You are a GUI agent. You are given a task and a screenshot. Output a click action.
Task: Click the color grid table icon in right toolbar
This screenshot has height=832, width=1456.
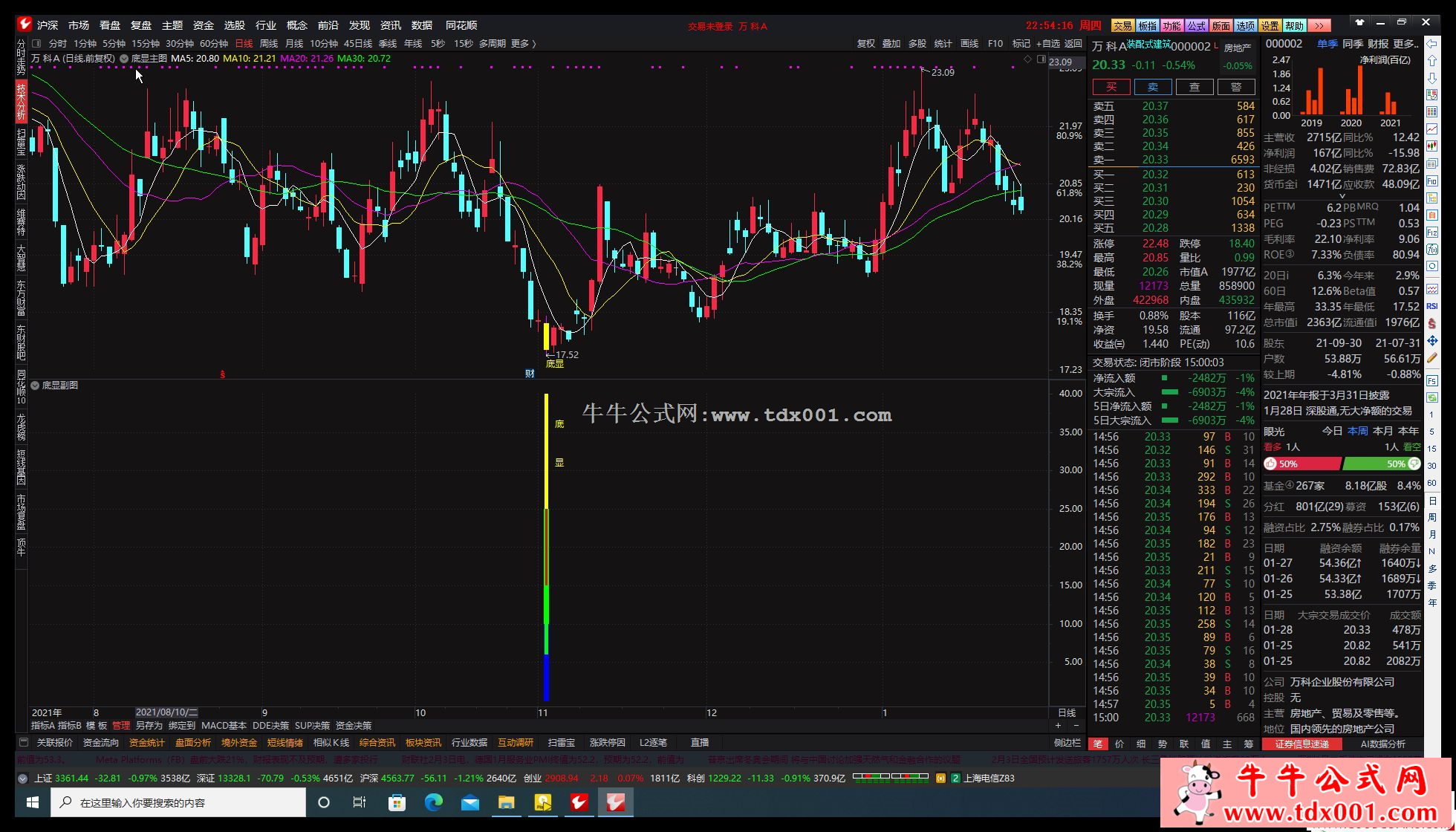(1431, 112)
